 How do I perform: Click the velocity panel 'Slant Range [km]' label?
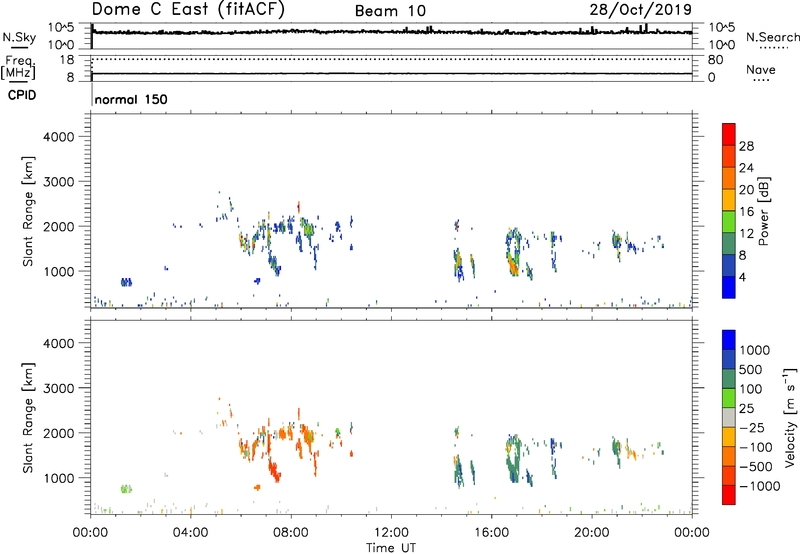(x=29, y=417)
